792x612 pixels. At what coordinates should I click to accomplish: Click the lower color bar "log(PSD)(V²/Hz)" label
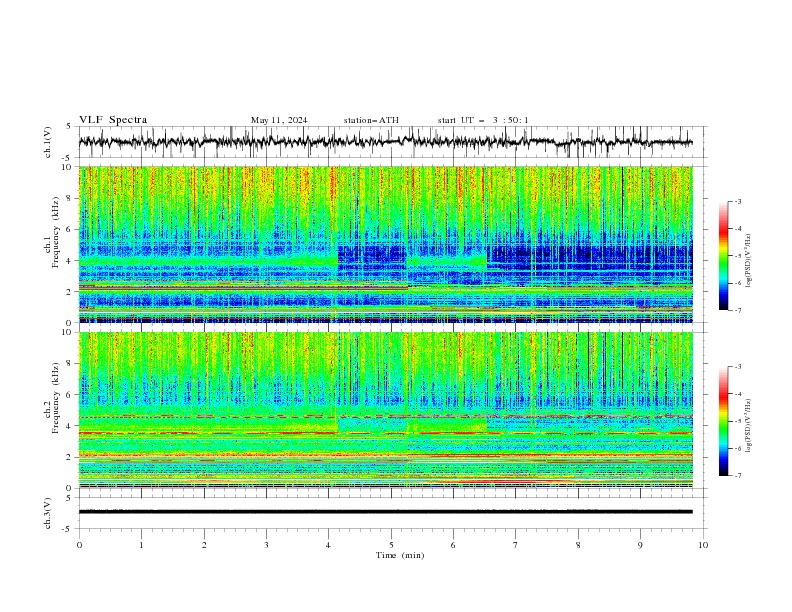(x=748, y=425)
